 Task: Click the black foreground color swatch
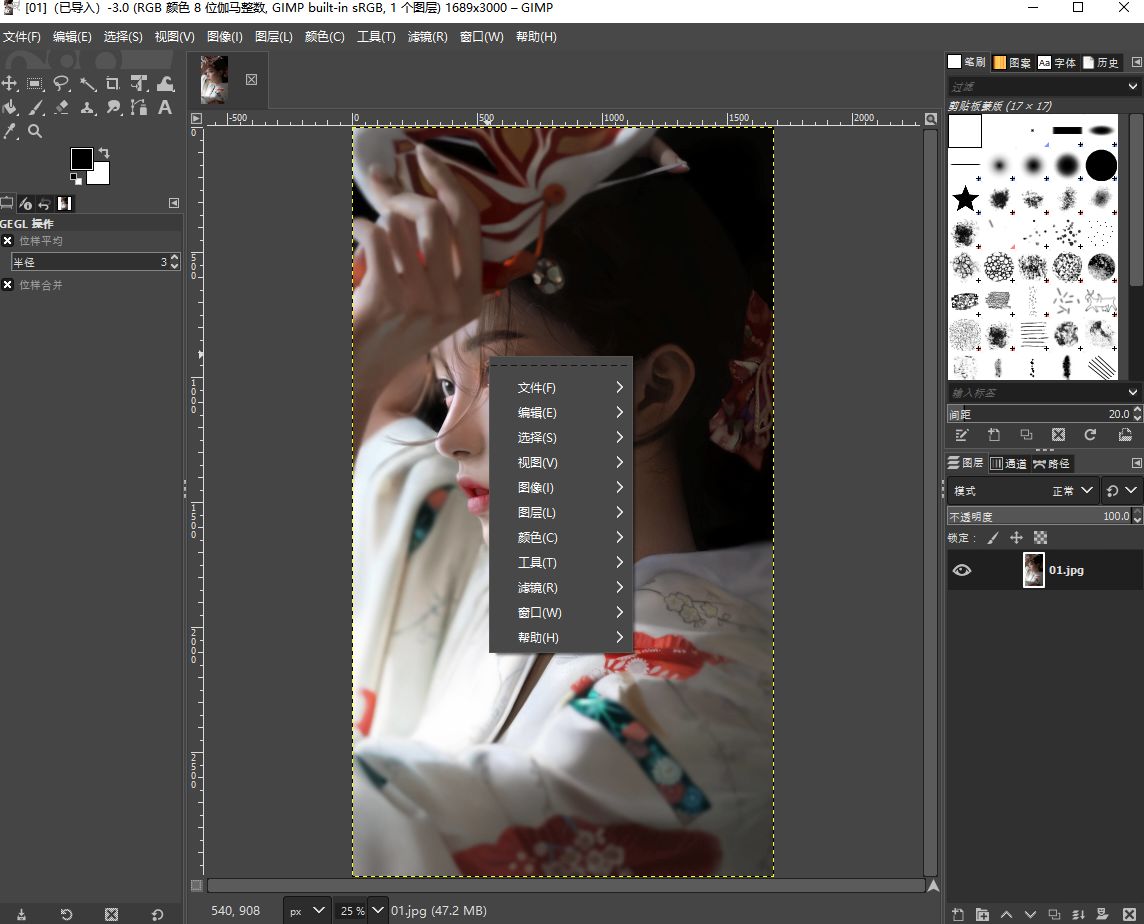(x=81, y=158)
